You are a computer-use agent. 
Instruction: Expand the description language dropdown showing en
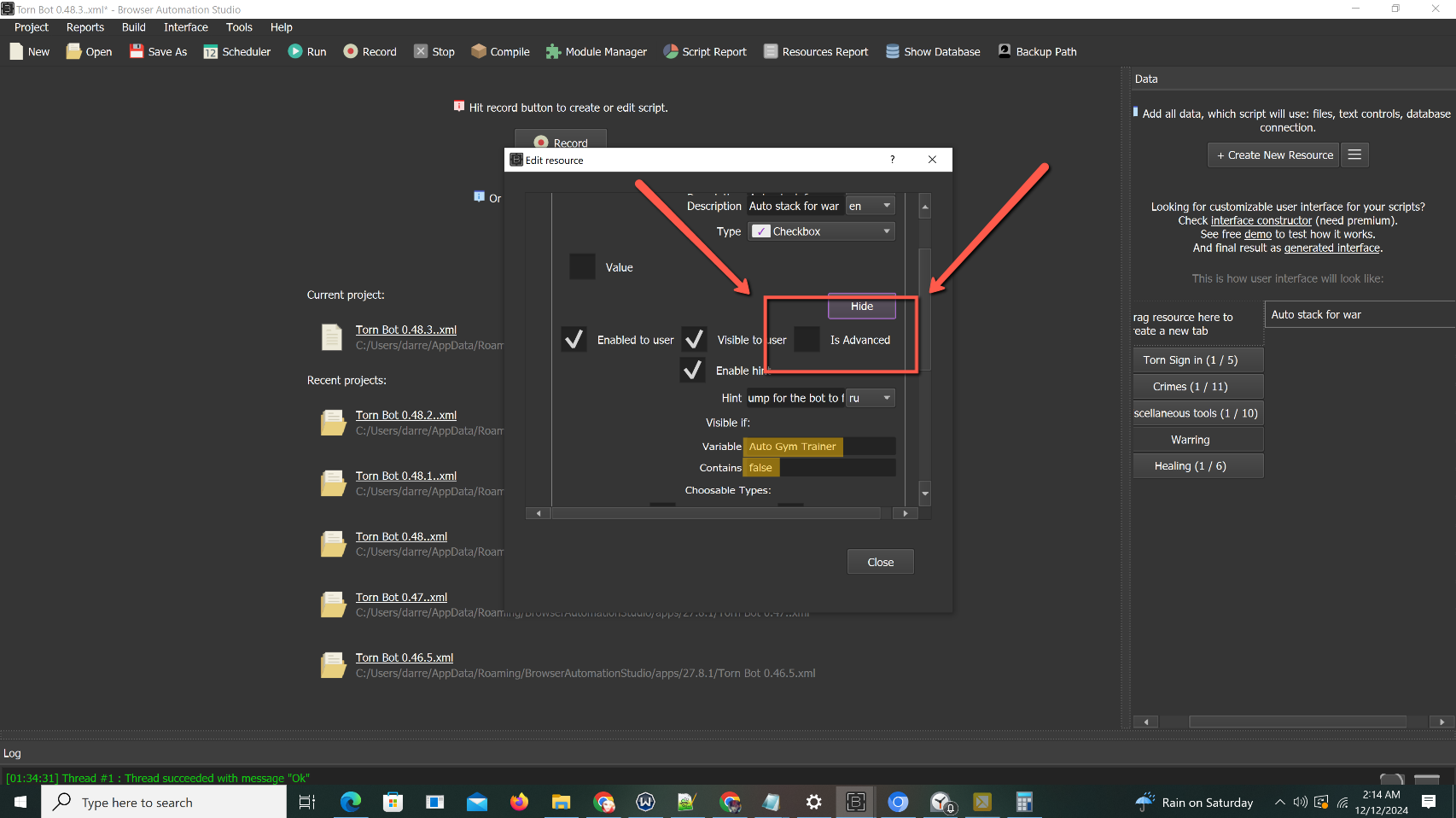(x=870, y=206)
